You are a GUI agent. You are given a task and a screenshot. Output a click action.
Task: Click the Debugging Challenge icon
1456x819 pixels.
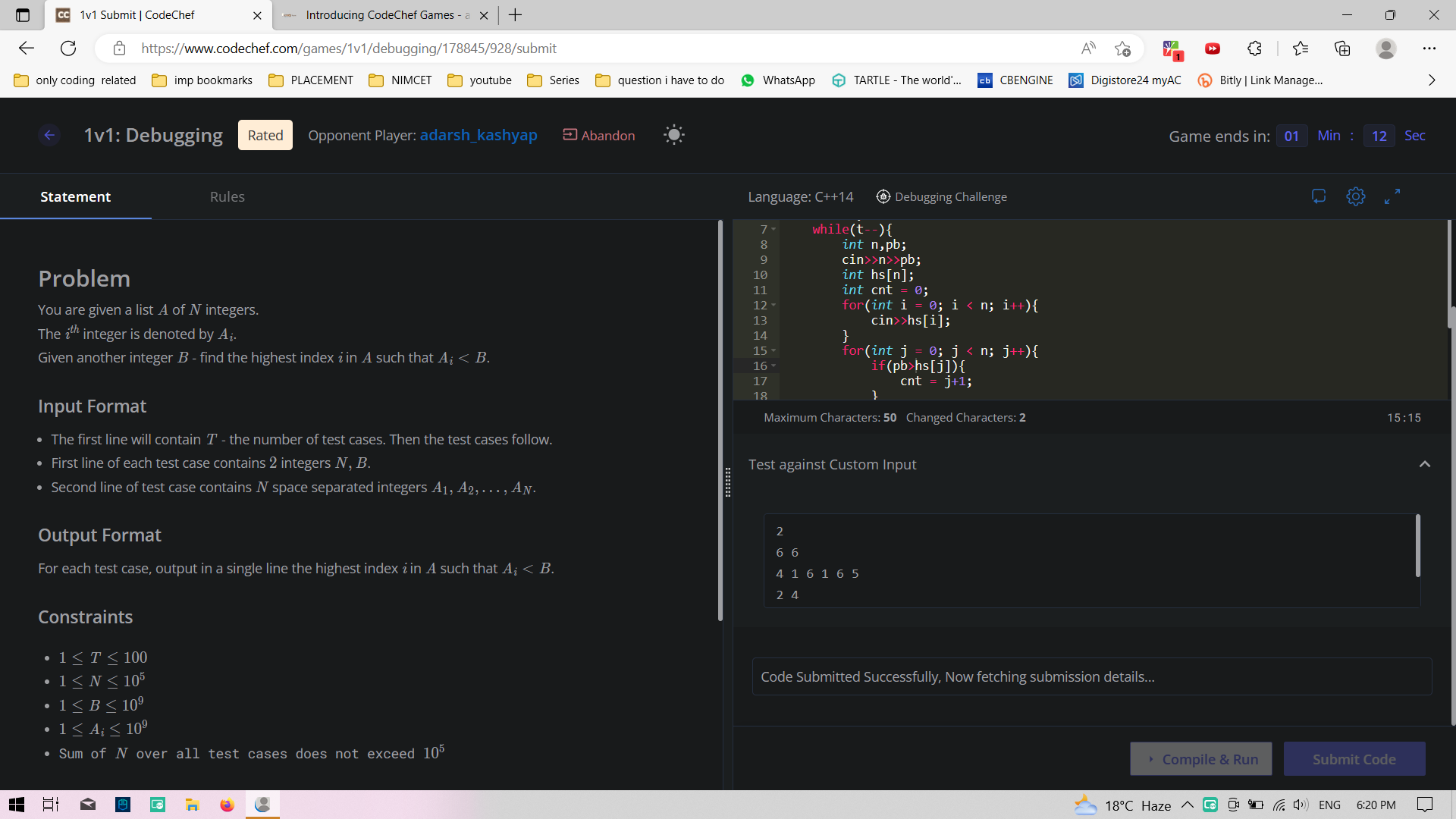[883, 197]
